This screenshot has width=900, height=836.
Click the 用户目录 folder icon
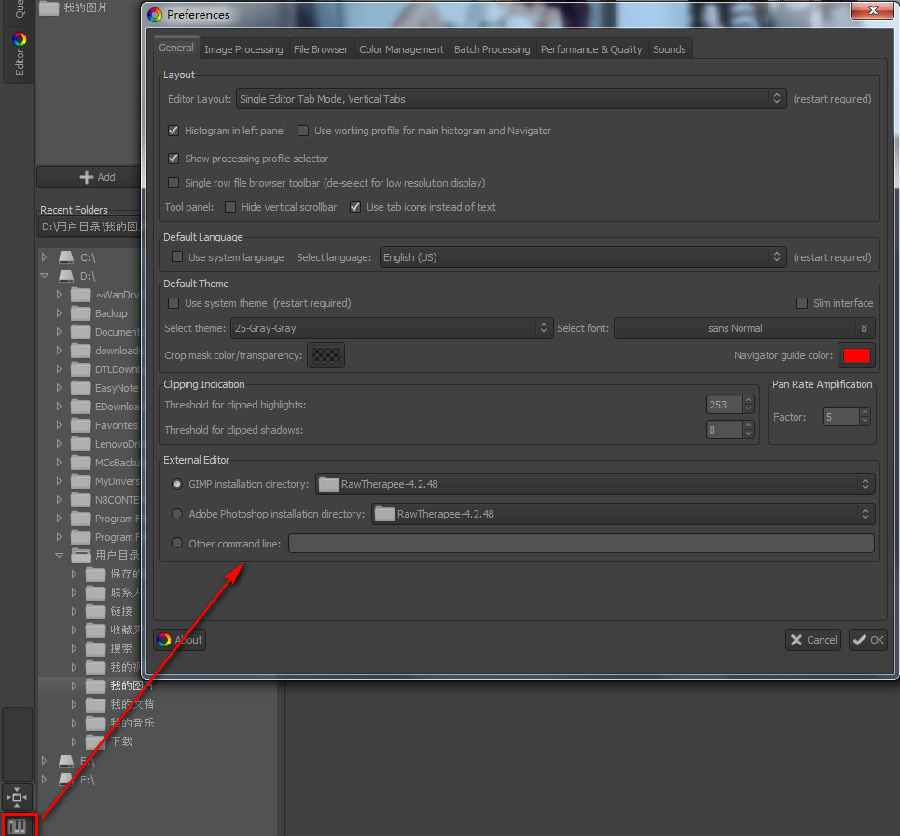80,555
